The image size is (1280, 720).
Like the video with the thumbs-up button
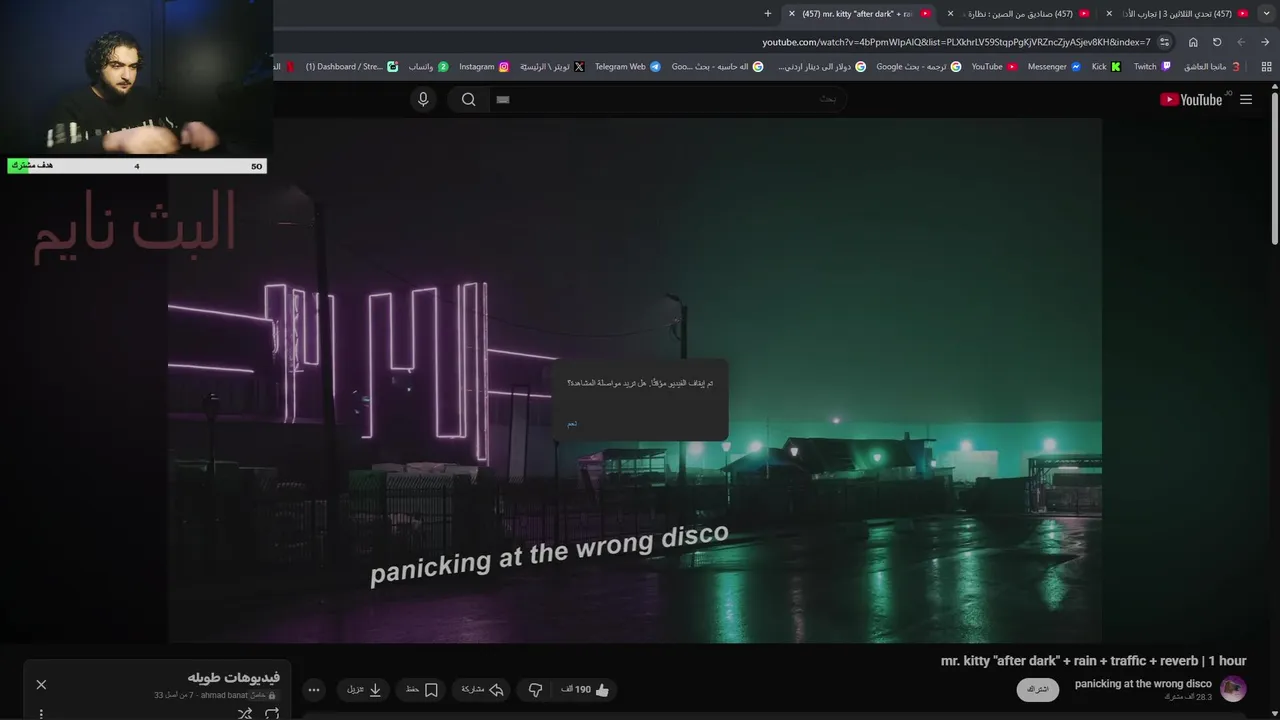click(586, 689)
